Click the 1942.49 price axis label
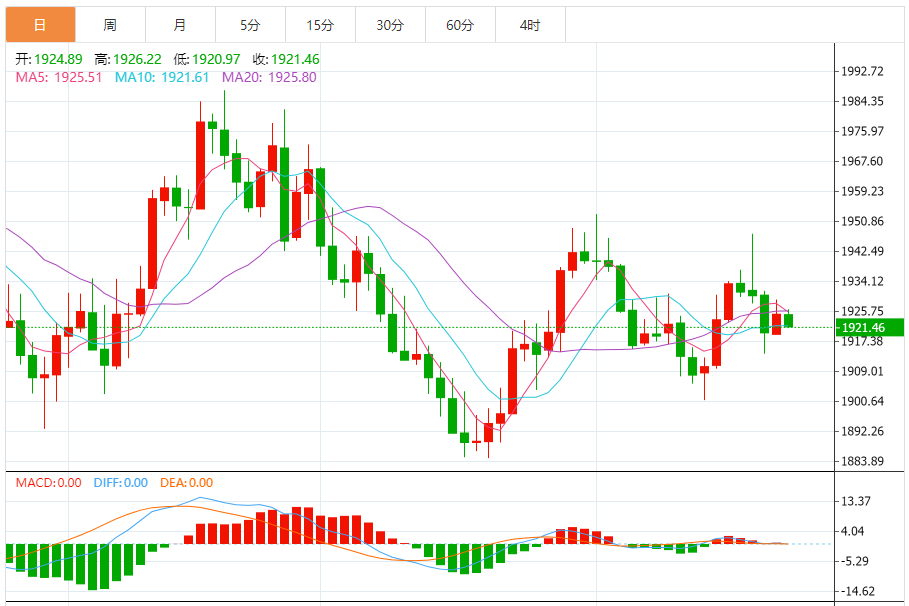Screen dimensions: 909x606 [863, 251]
